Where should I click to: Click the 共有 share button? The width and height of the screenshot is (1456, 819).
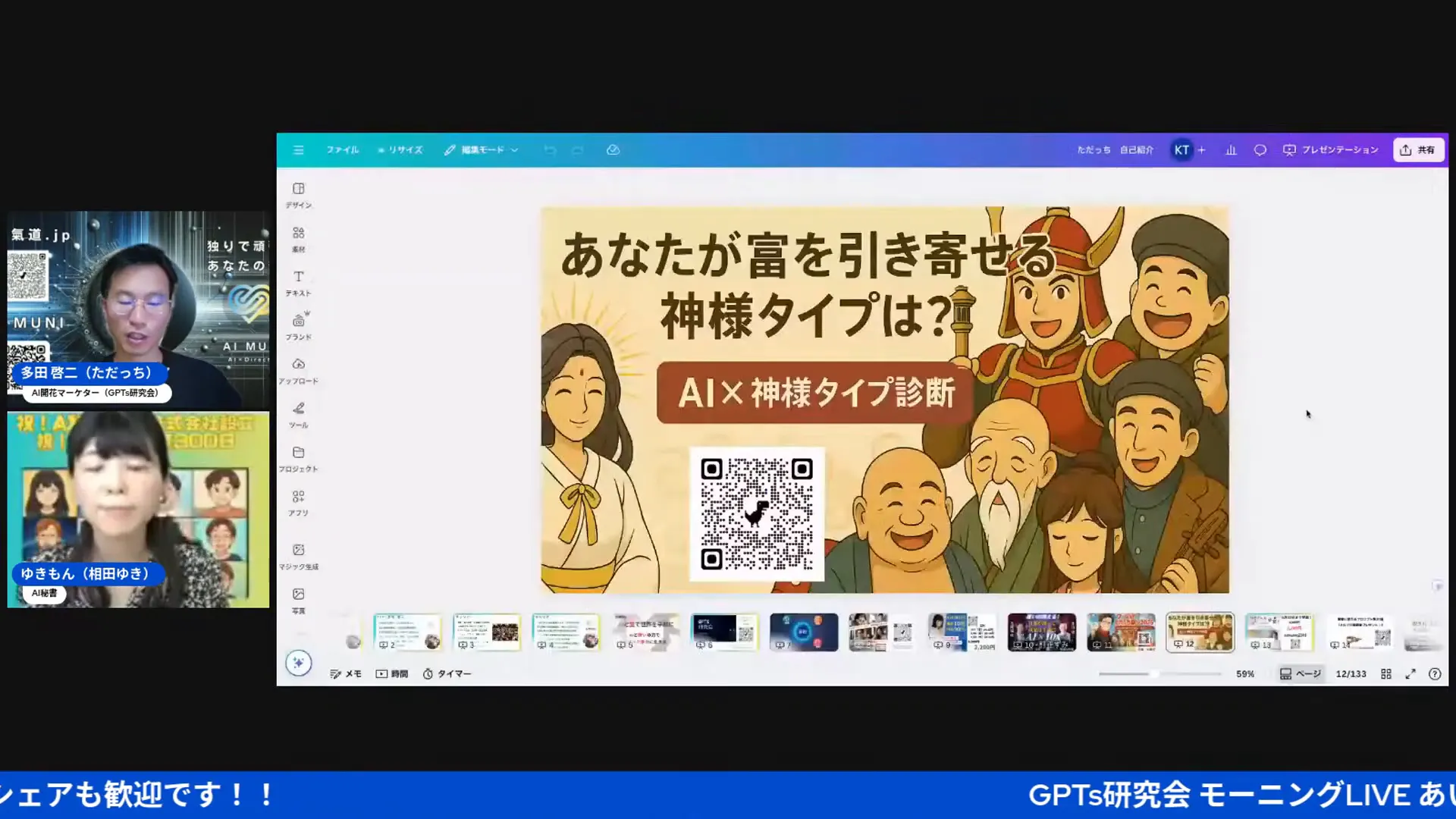(1418, 150)
